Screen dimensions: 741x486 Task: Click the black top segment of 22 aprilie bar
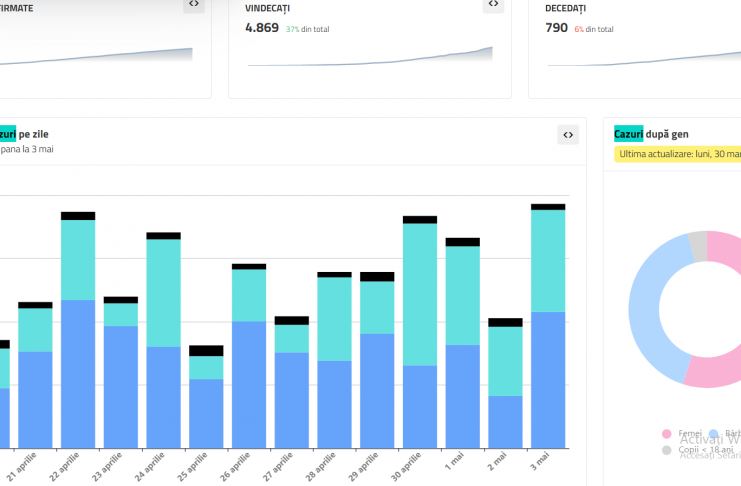click(x=78, y=215)
